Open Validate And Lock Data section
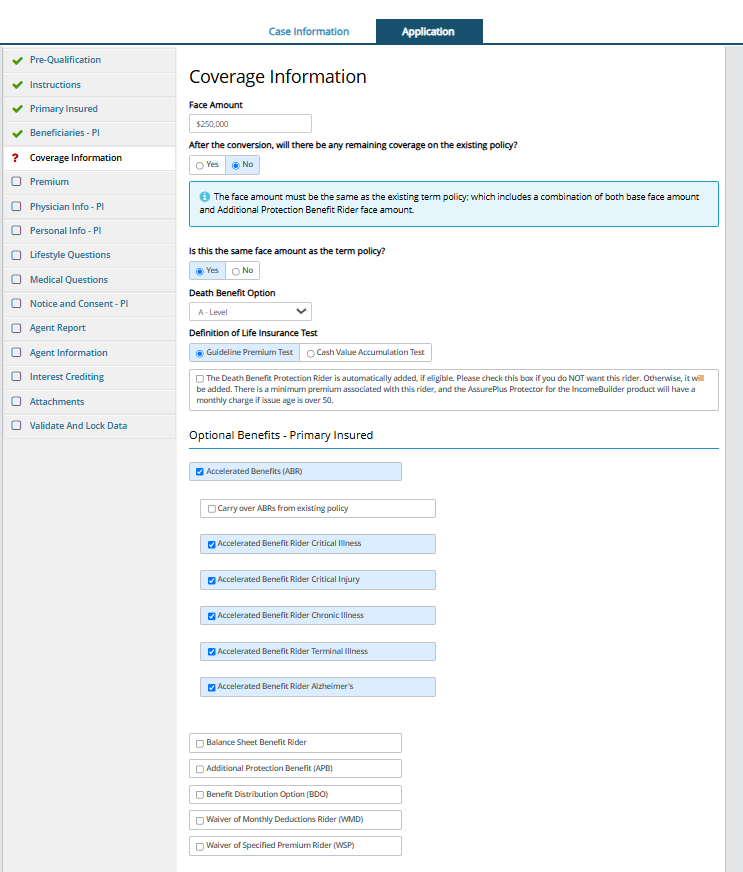 [78, 426]
